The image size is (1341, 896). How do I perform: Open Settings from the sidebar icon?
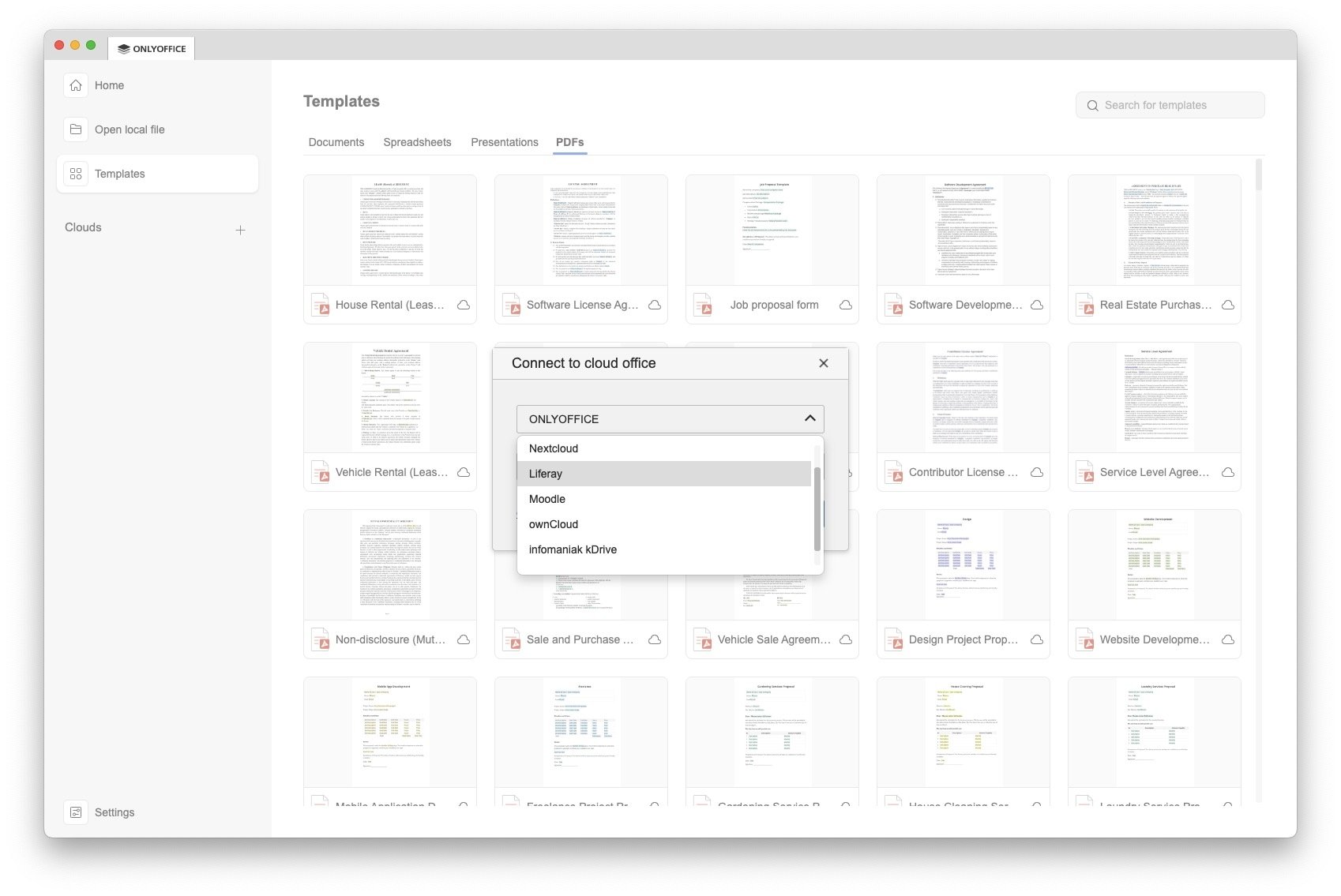coord(76,812)
